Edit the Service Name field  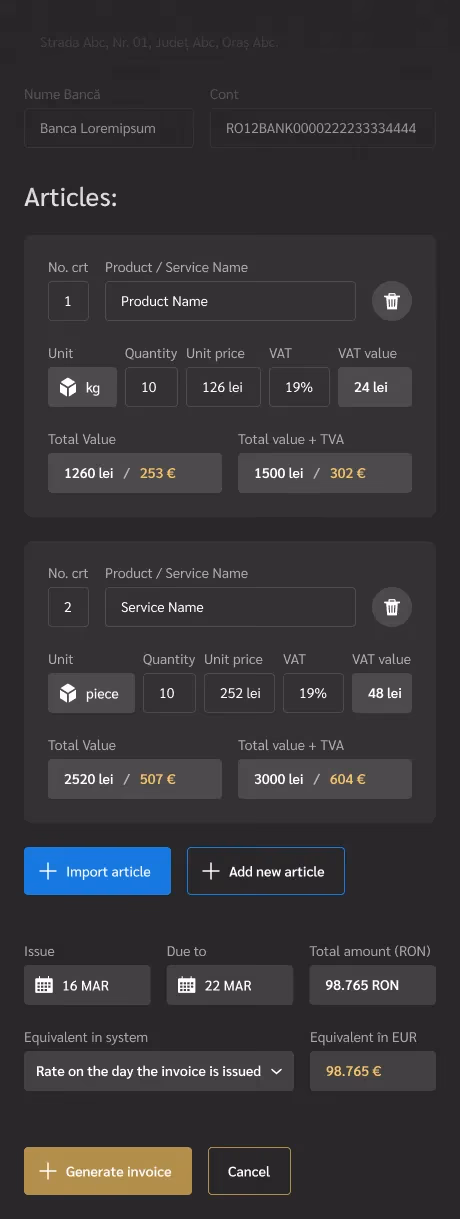pos(230,607)
